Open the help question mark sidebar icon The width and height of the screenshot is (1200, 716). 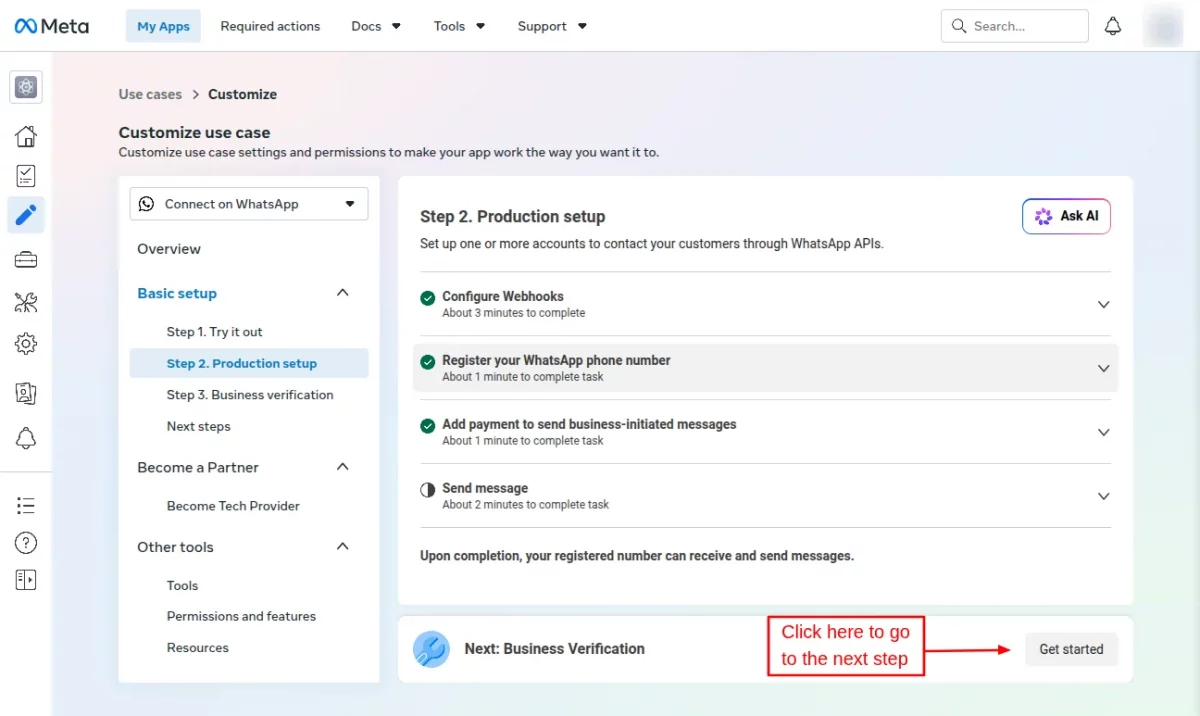(x=26, y=543)
